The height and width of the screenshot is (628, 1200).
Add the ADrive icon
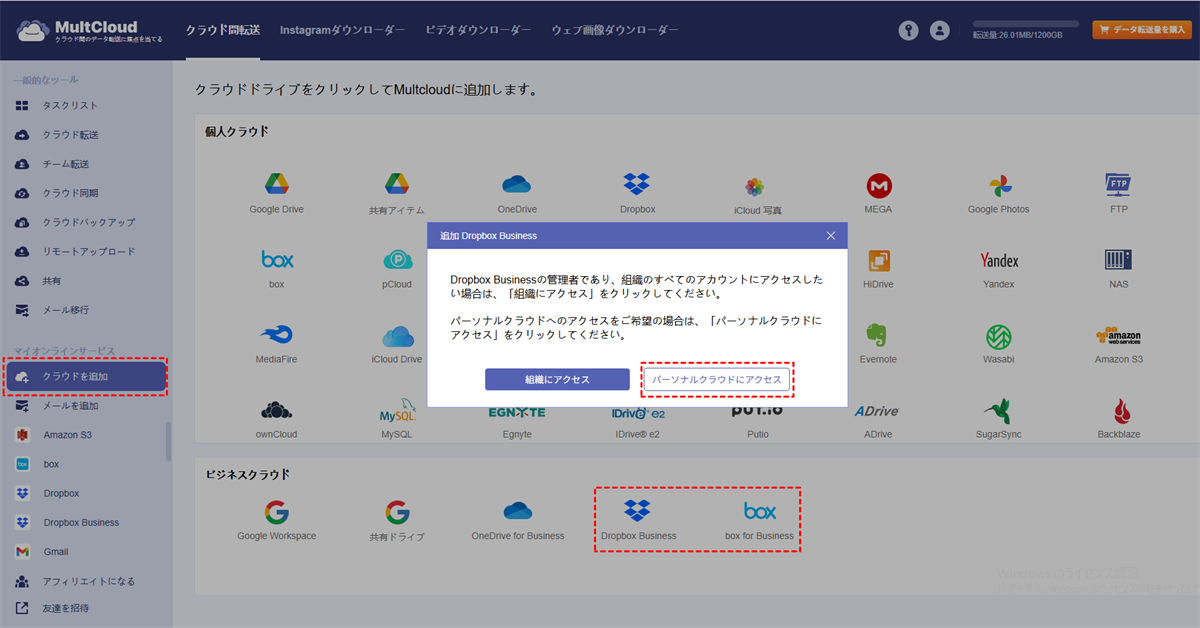point(879,411)
